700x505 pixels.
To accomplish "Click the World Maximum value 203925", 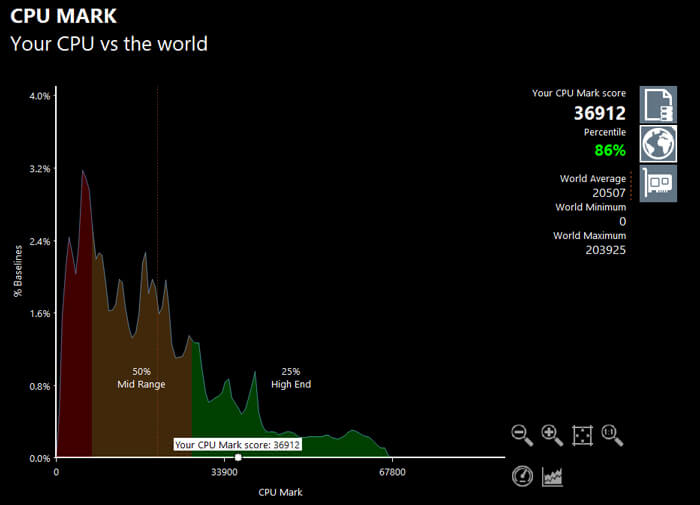I will 605,250.
